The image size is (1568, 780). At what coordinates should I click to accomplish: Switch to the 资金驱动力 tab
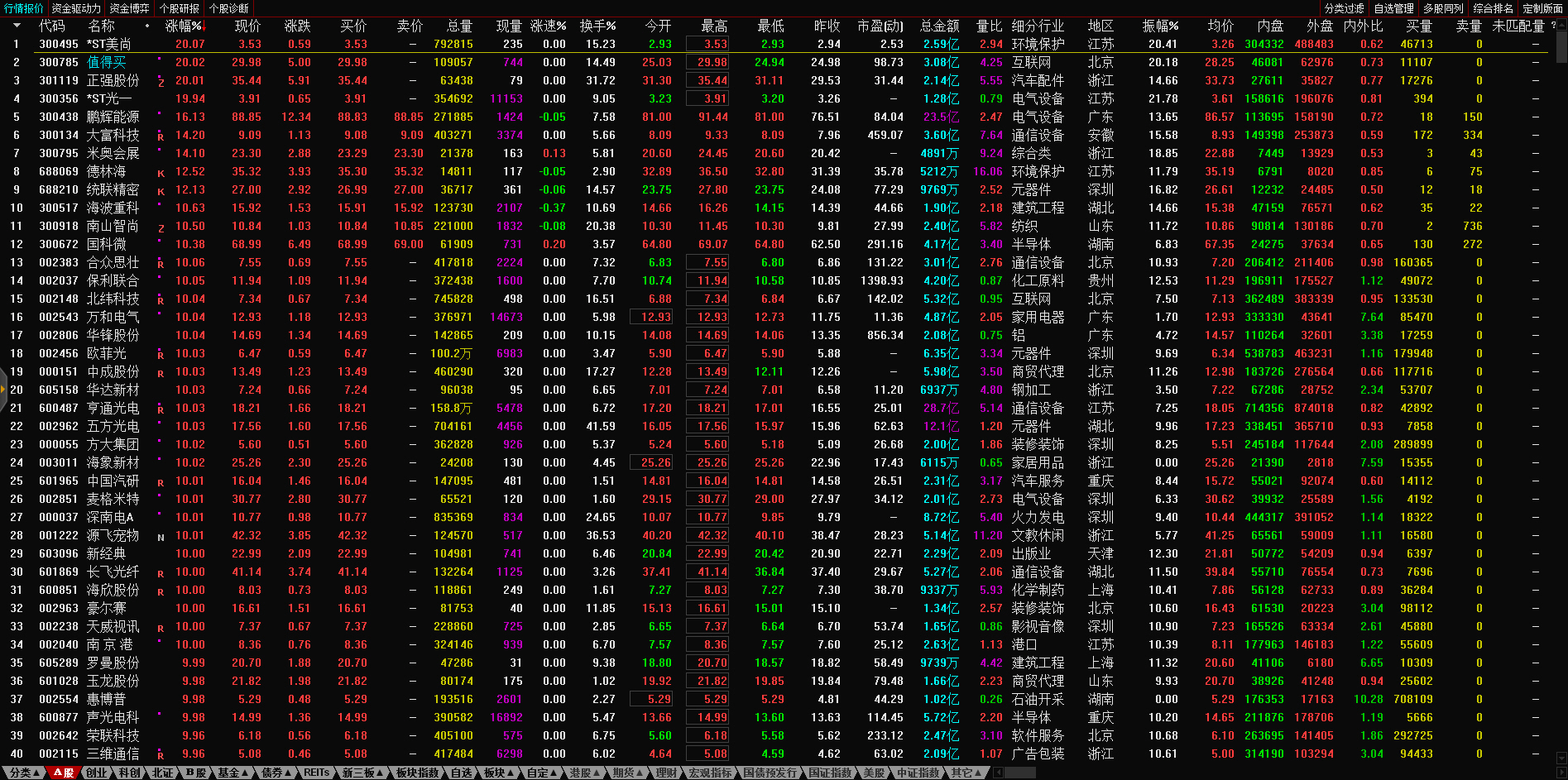coord(76,8)
